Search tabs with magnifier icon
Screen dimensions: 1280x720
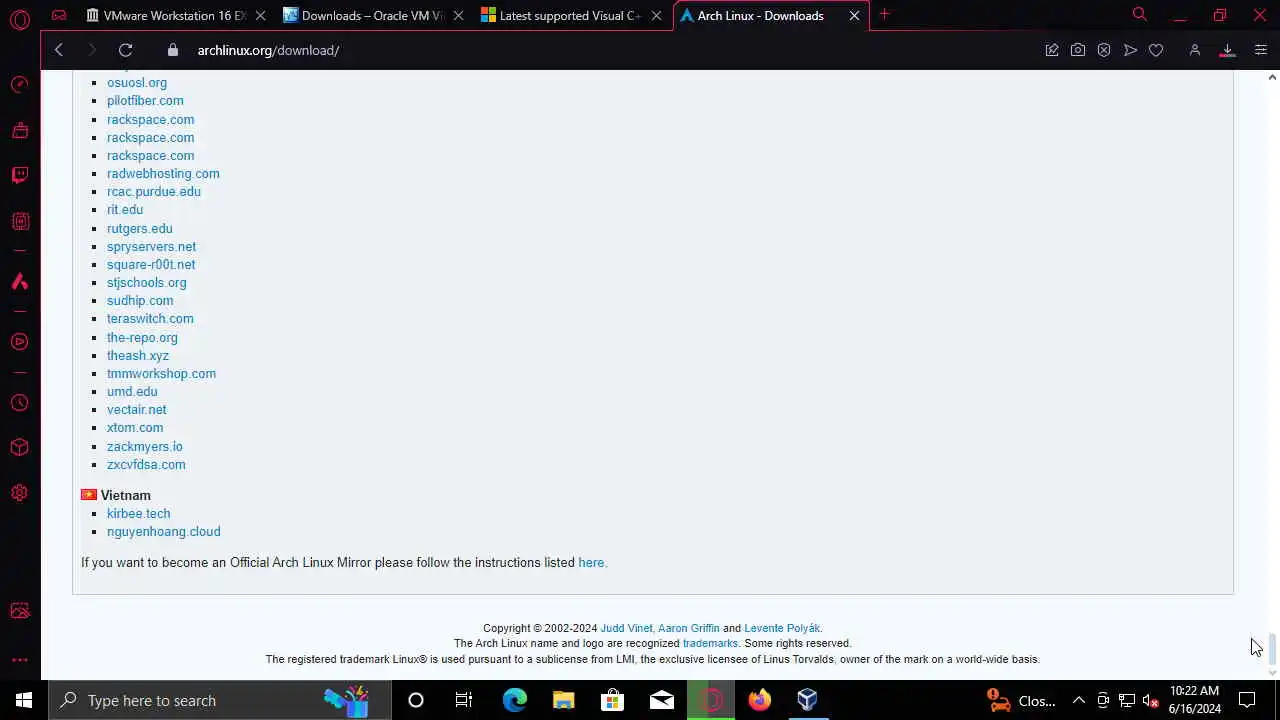click(1139, 14)
